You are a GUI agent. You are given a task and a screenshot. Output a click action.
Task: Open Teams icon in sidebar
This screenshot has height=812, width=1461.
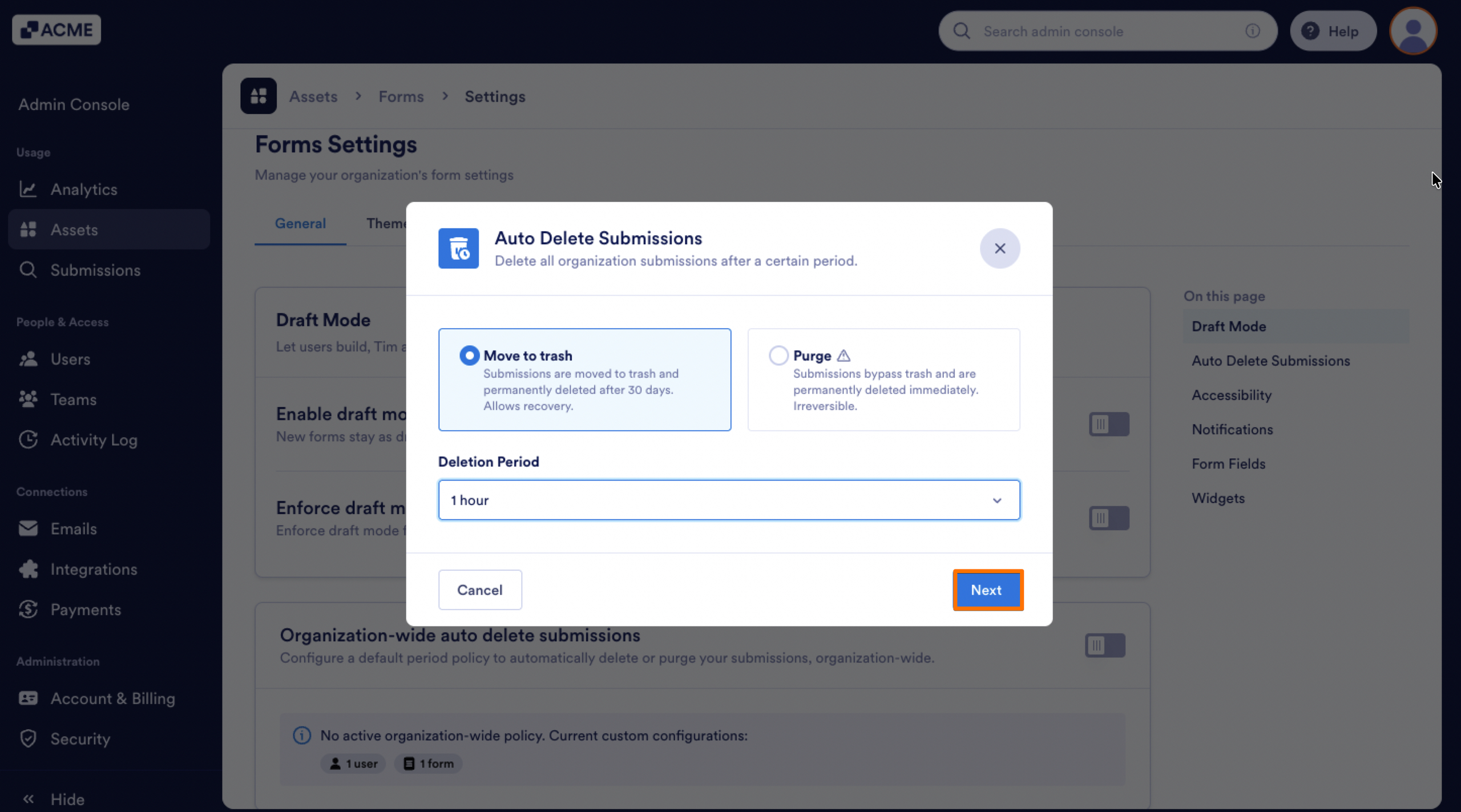coord(28,399)
